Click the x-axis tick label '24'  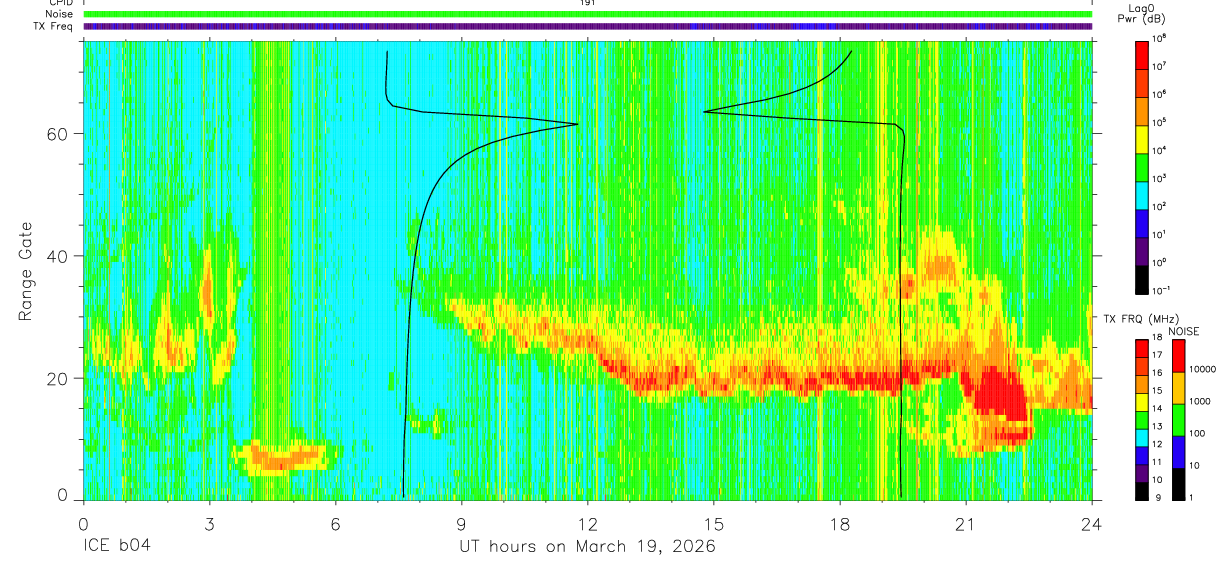point(1092,524)
